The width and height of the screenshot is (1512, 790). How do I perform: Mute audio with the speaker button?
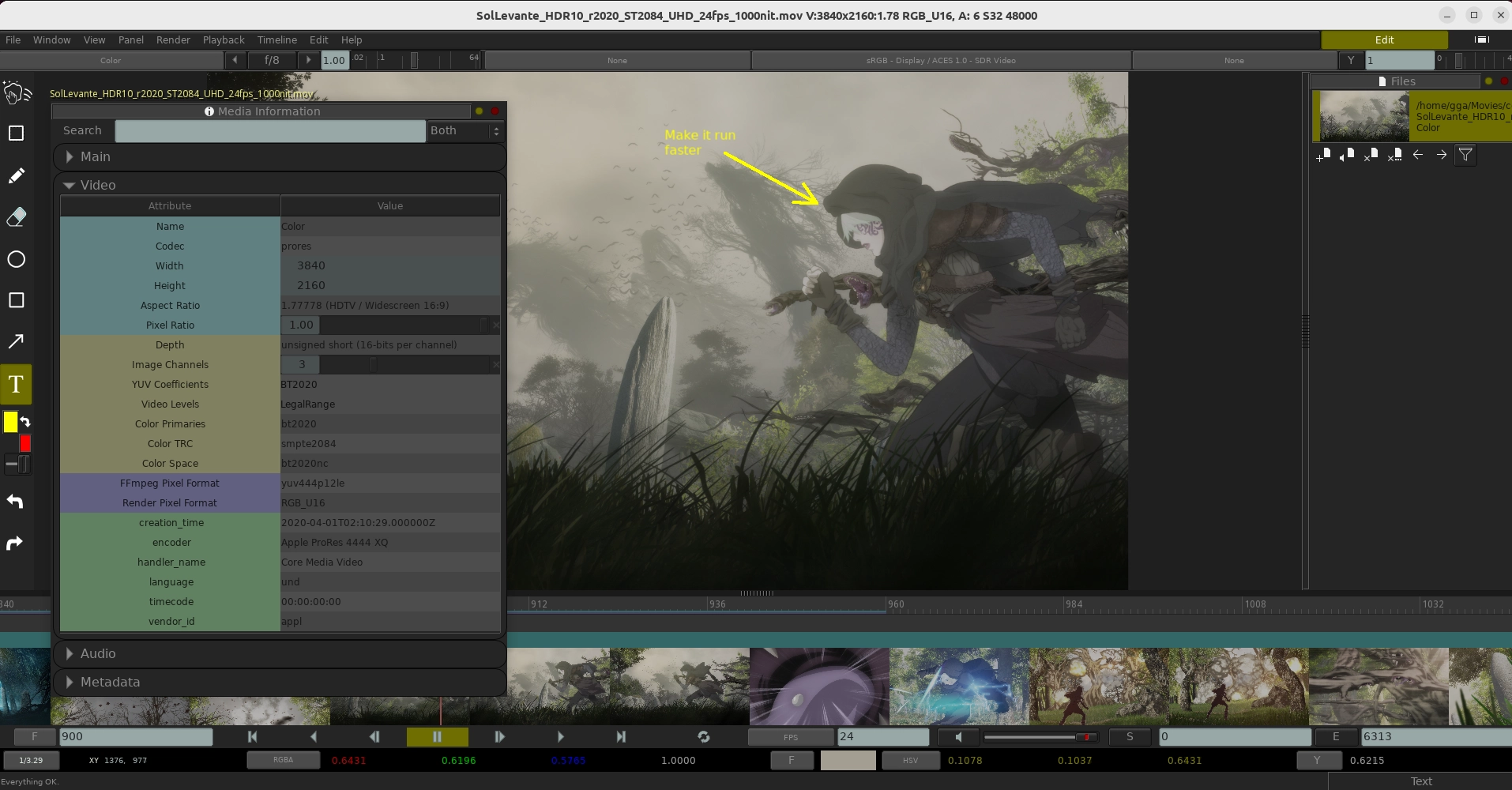tap(958, 736)
